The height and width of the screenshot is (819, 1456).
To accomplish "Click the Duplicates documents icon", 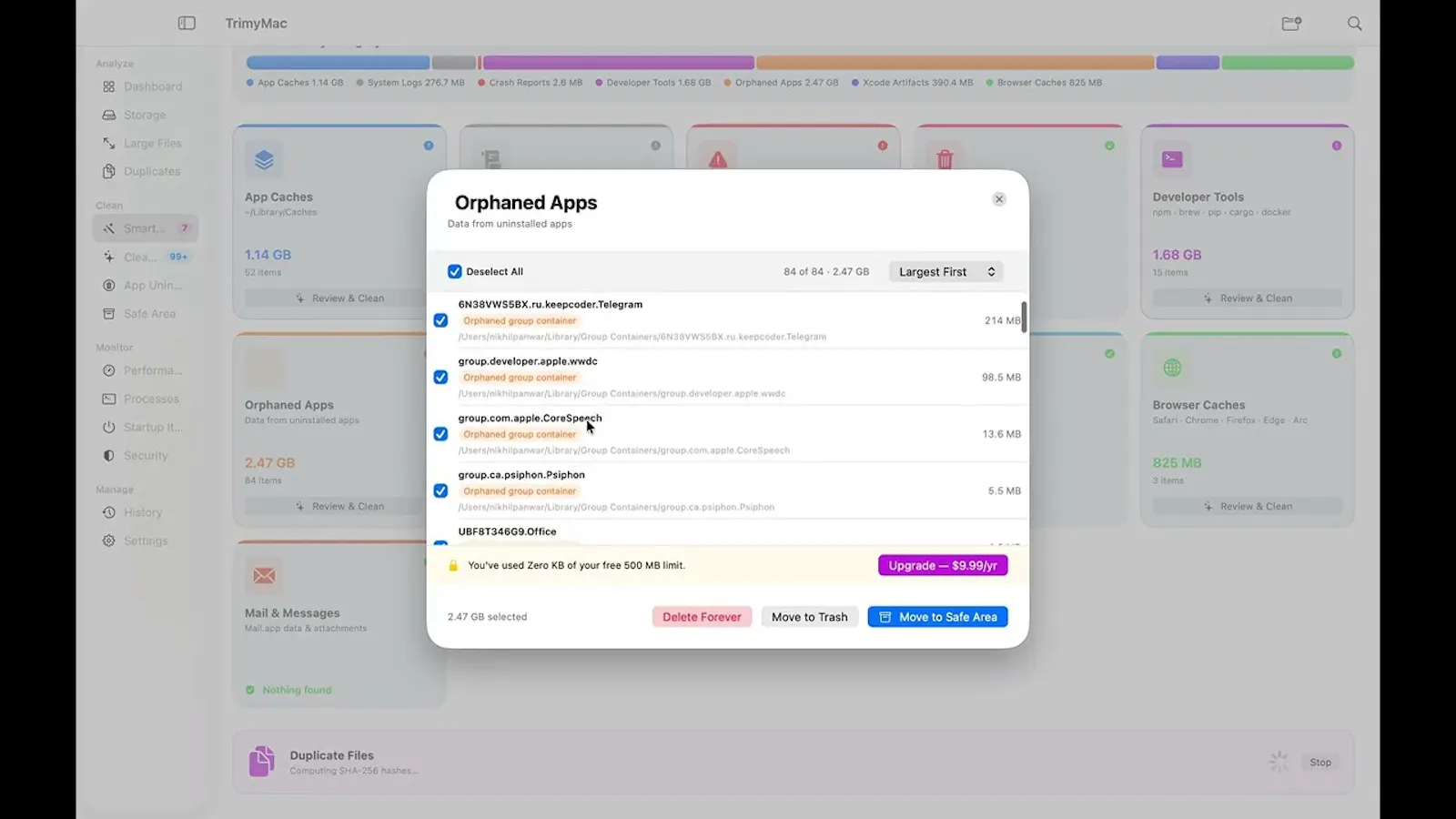I will click(109, 171).
